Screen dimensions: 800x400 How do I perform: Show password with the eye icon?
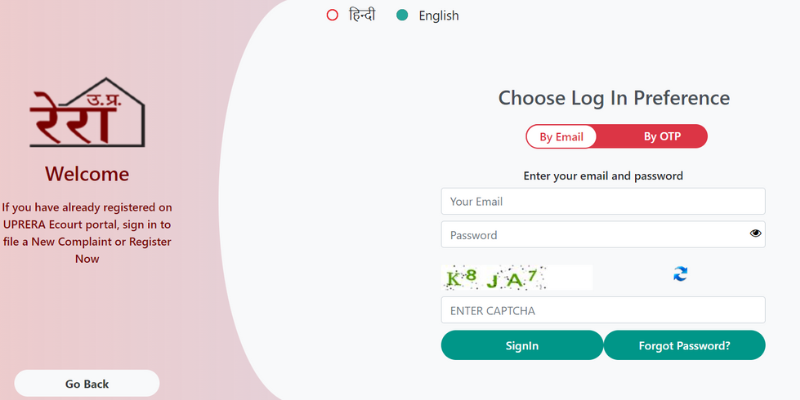(755, 234)
